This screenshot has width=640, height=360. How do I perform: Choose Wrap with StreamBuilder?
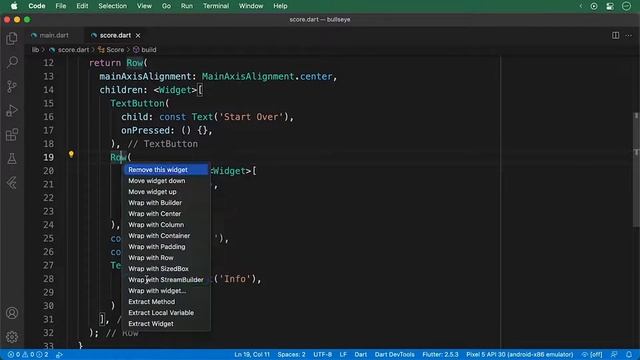click(167, 280)
